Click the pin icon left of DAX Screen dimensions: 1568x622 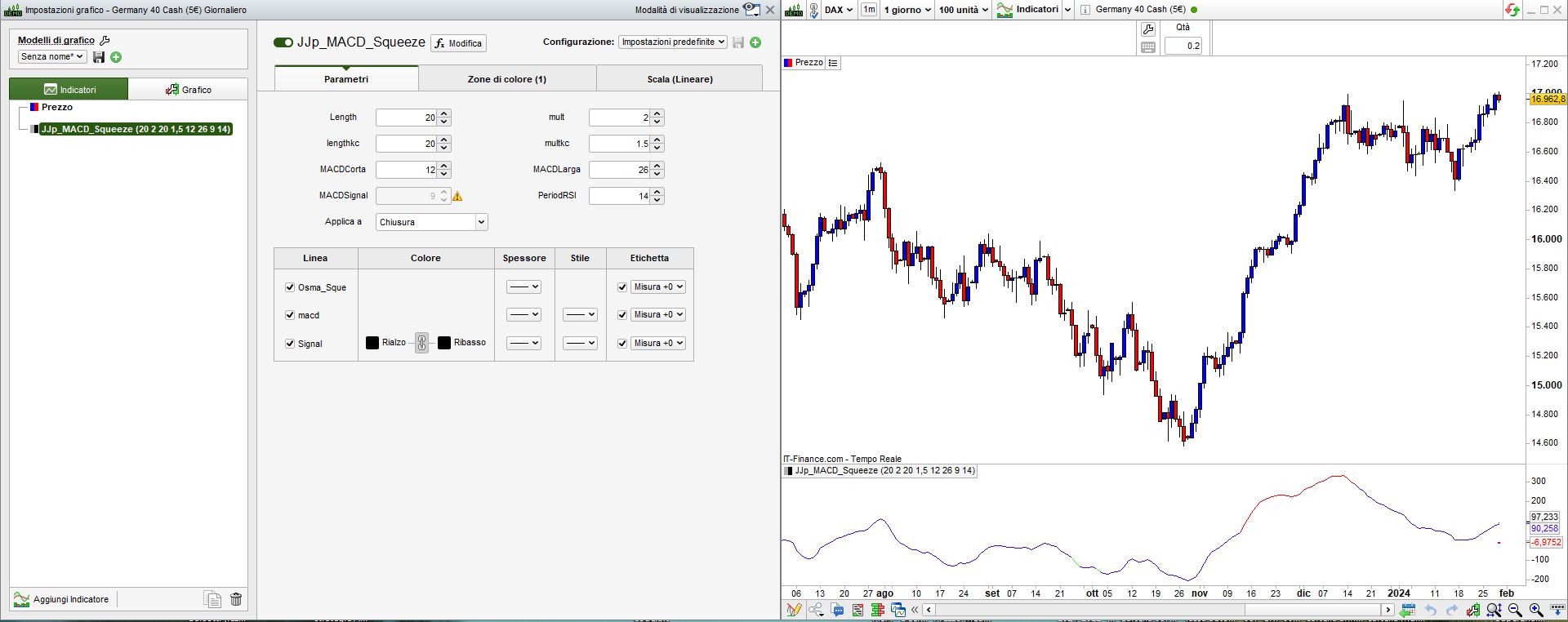pos(813,10)
